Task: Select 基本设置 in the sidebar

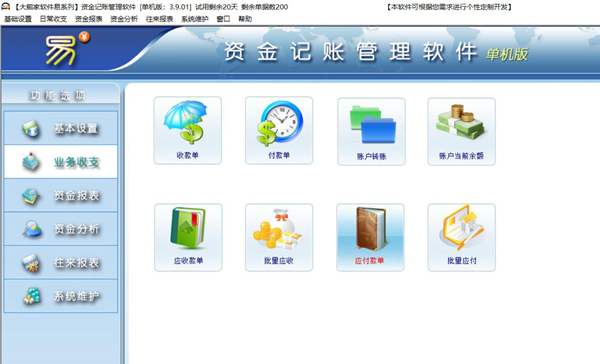Action: tap(61, 128)
